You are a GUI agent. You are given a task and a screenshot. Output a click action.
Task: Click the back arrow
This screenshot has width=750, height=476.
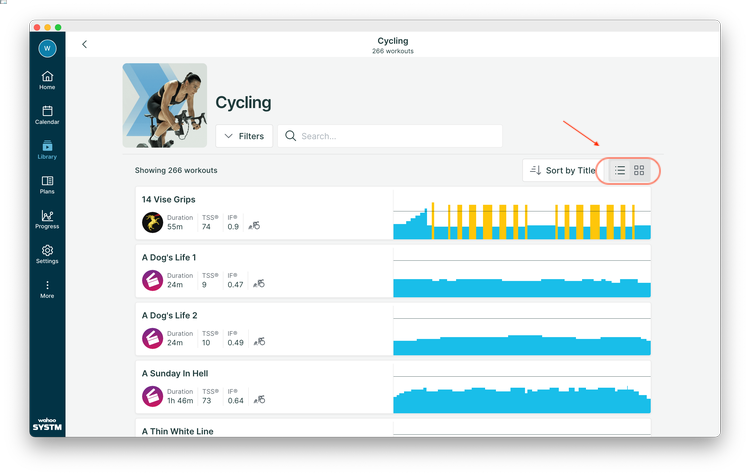pyautogui.click(x=85, y=44)
